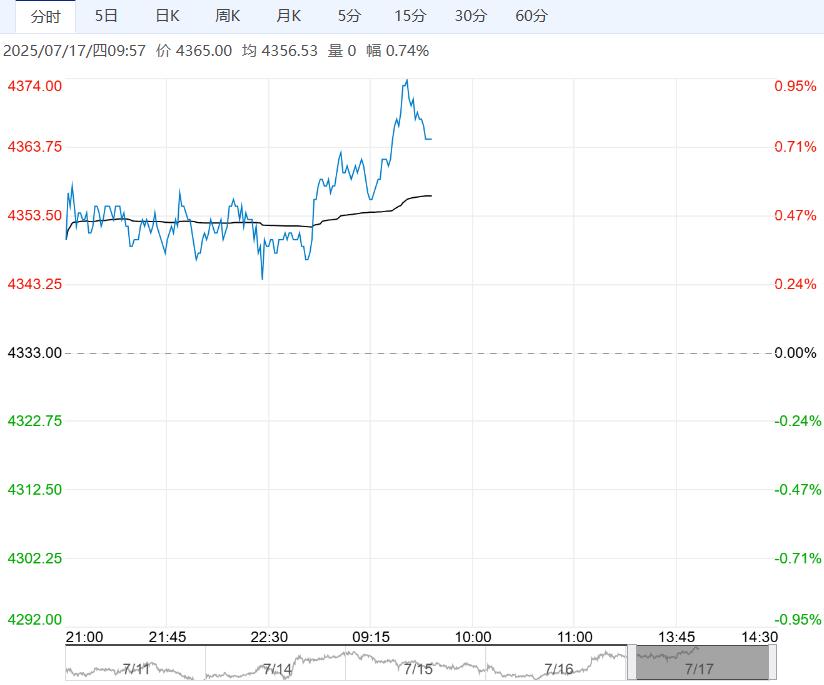Click the 均 4356.53 average readout
824x685 pixels.
pyautogui.click(x=280, y=51)
